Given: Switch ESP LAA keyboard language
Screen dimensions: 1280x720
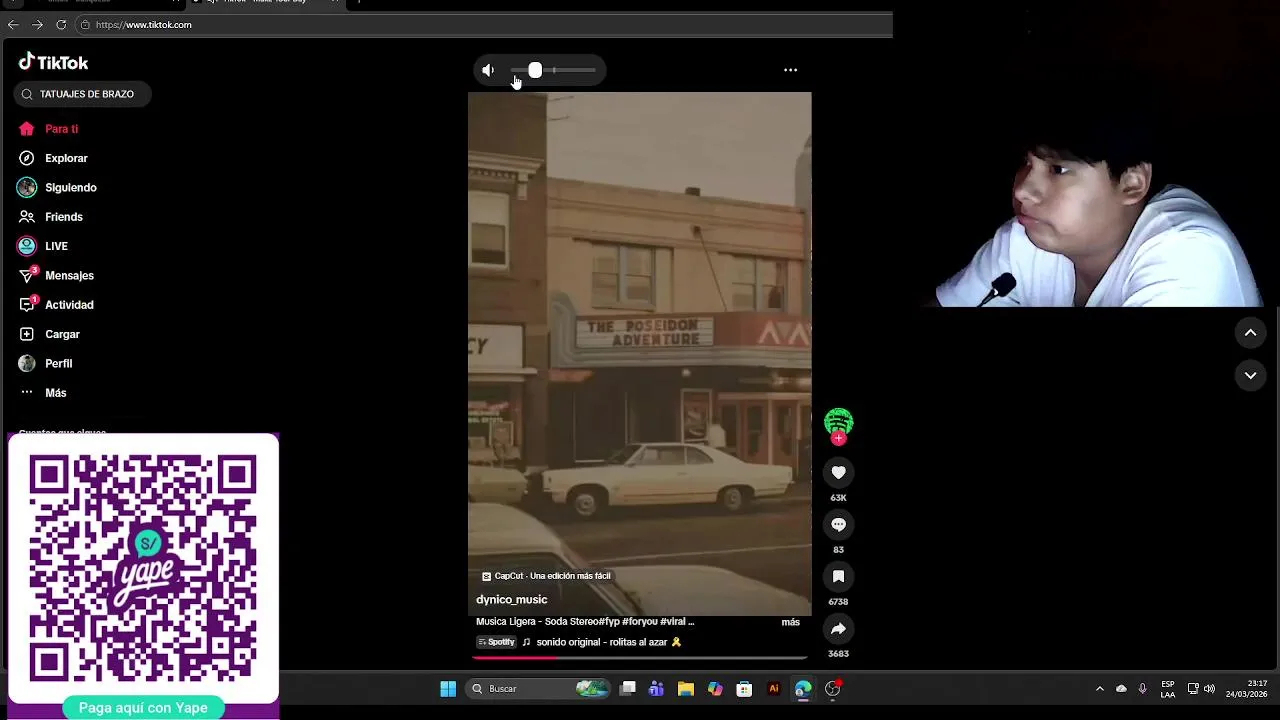Looking at the screenshot, I should 1168,689.
